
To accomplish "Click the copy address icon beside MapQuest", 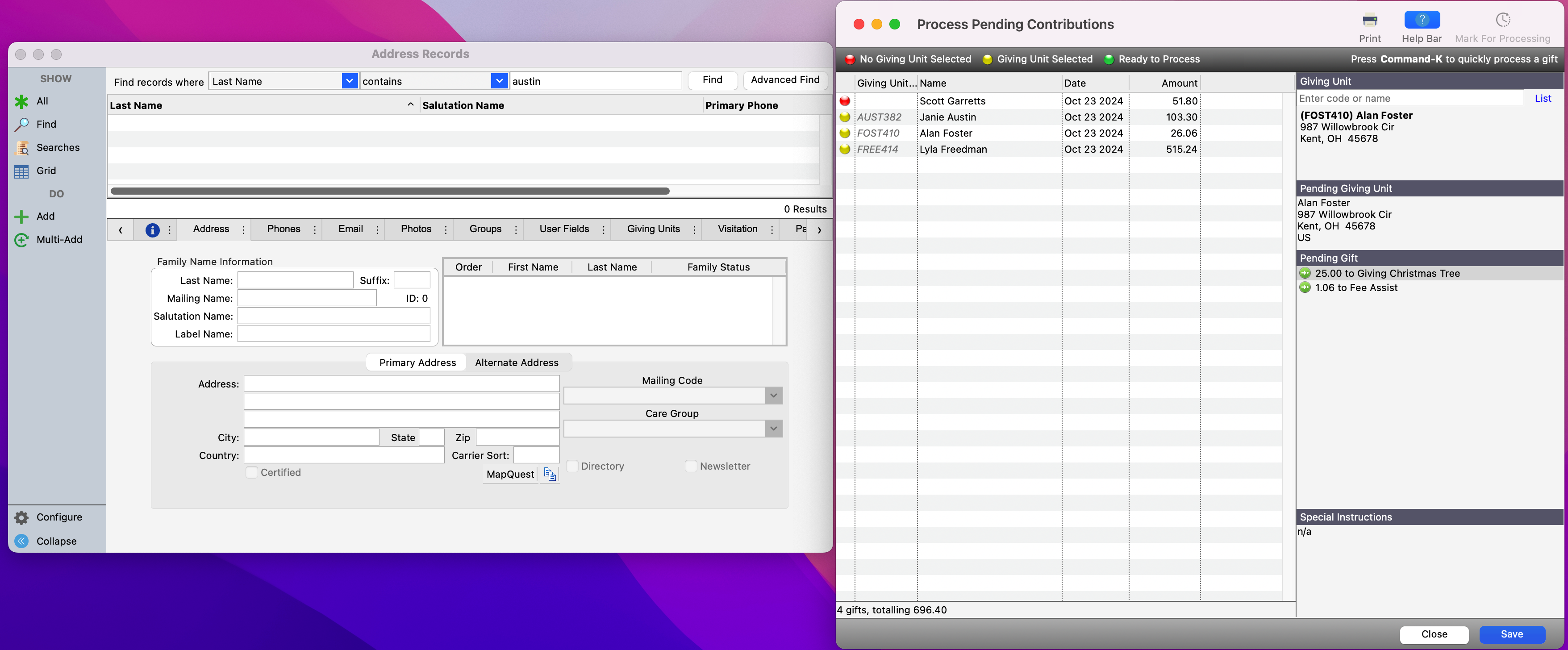I will coord(550,474).
